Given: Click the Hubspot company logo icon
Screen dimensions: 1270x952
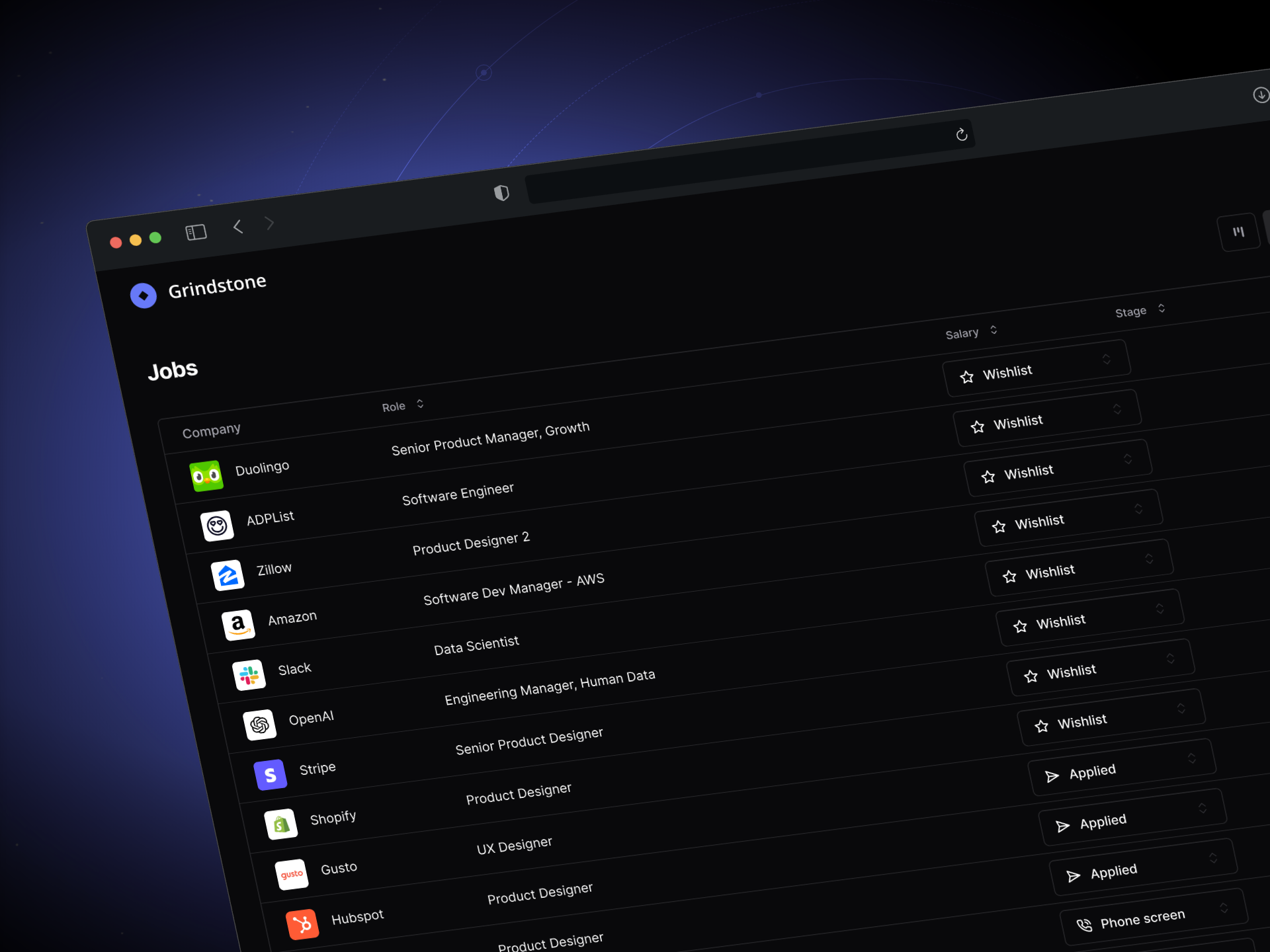Looking at the screenshot, I should point(302,924).
